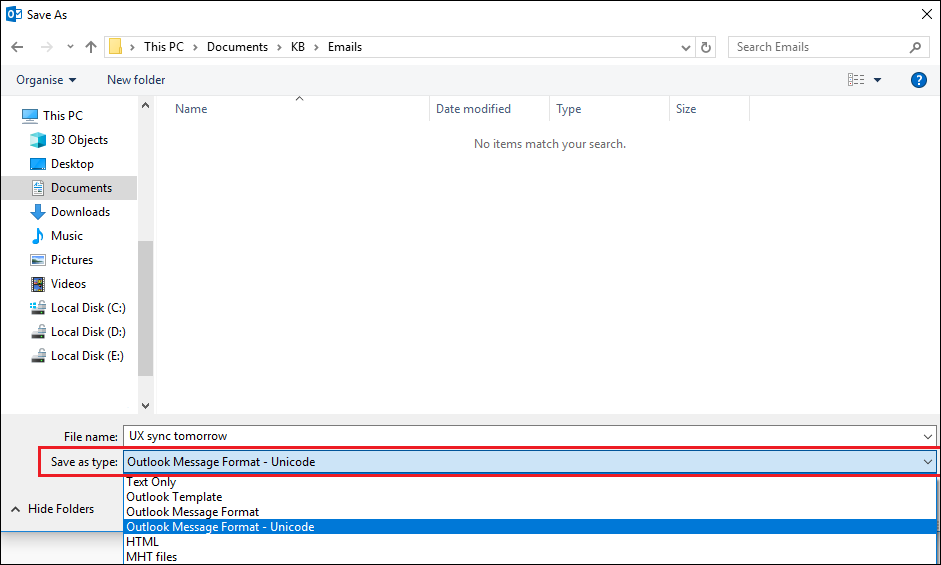
Task: Sort by Date modified column
Action: 473,109
